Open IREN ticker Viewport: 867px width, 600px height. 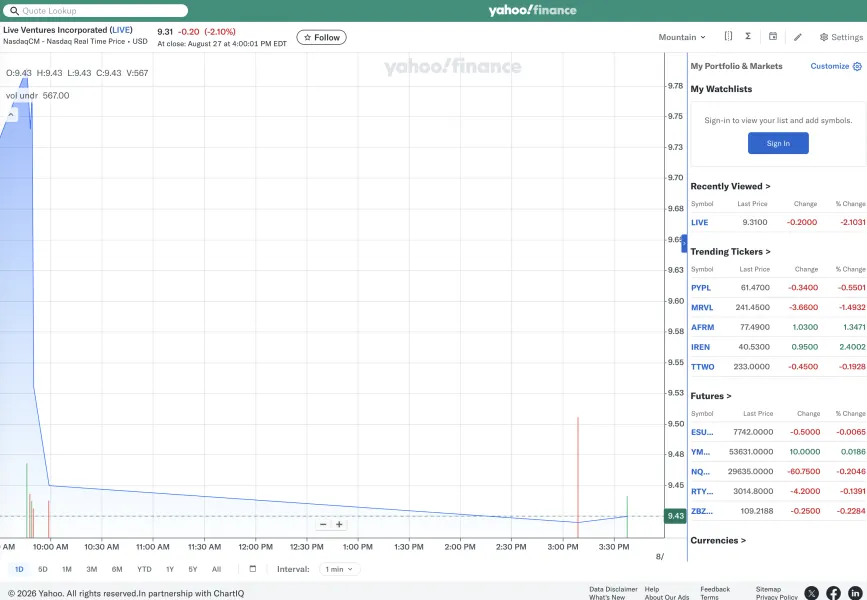pos(700,347)
